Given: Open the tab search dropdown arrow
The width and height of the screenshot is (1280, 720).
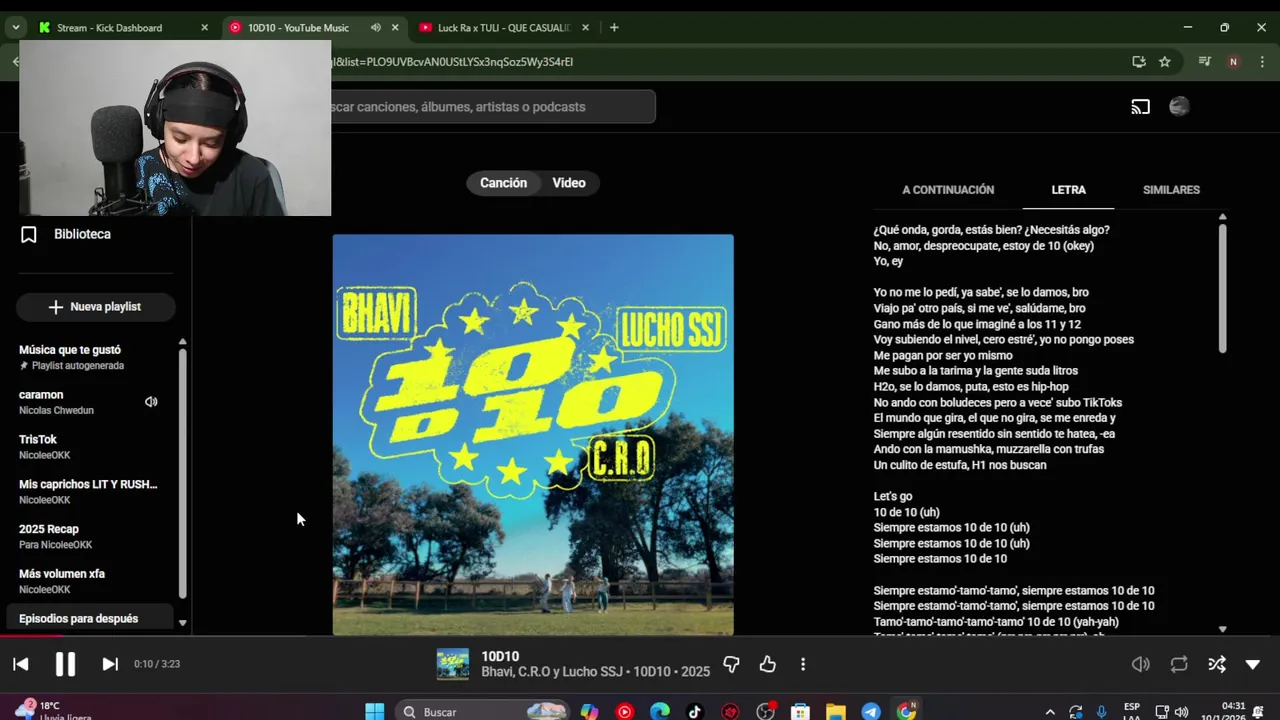Looking at the screenshot, I should pos(15,28).
